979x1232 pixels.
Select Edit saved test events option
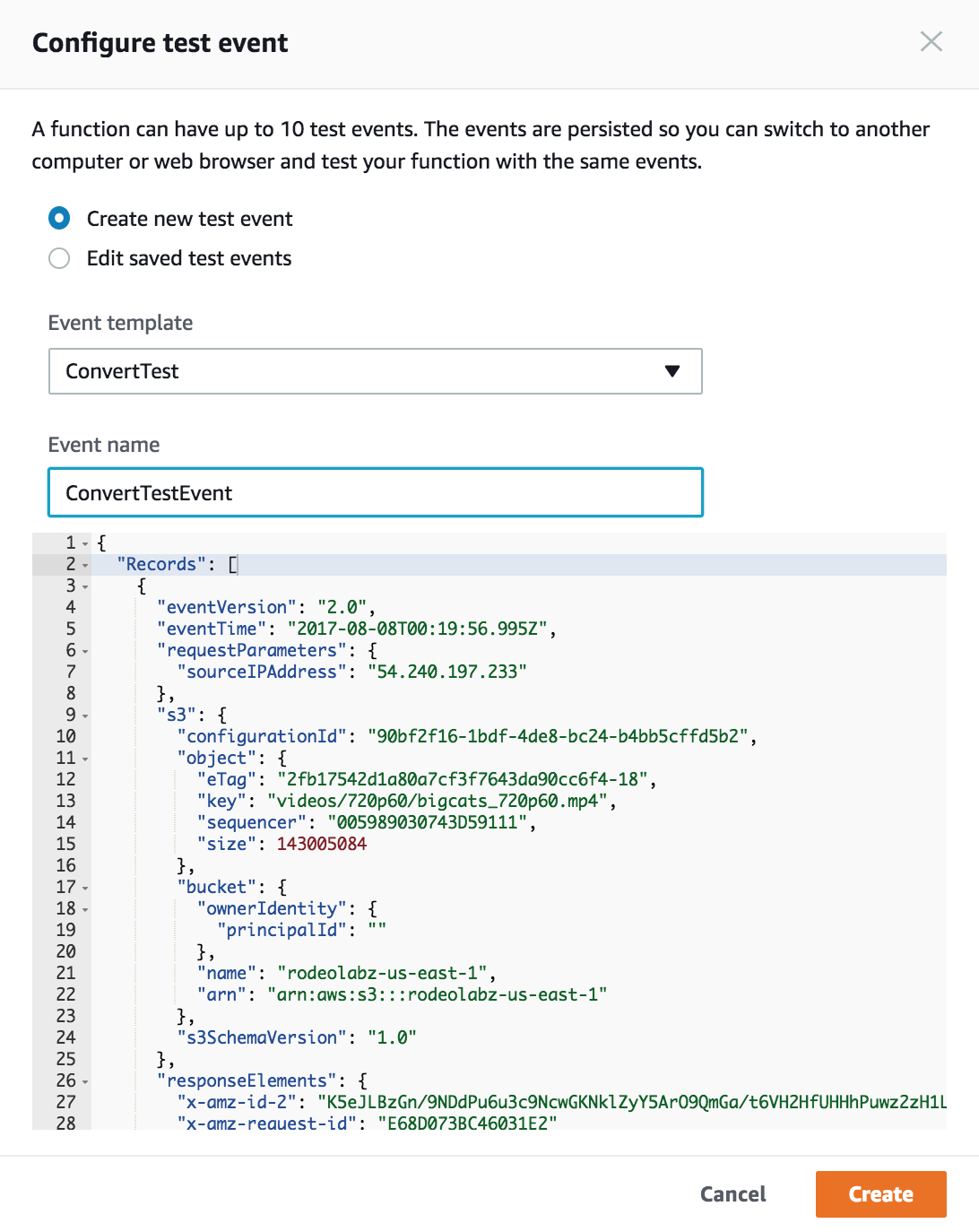click(x=59, y=258)
